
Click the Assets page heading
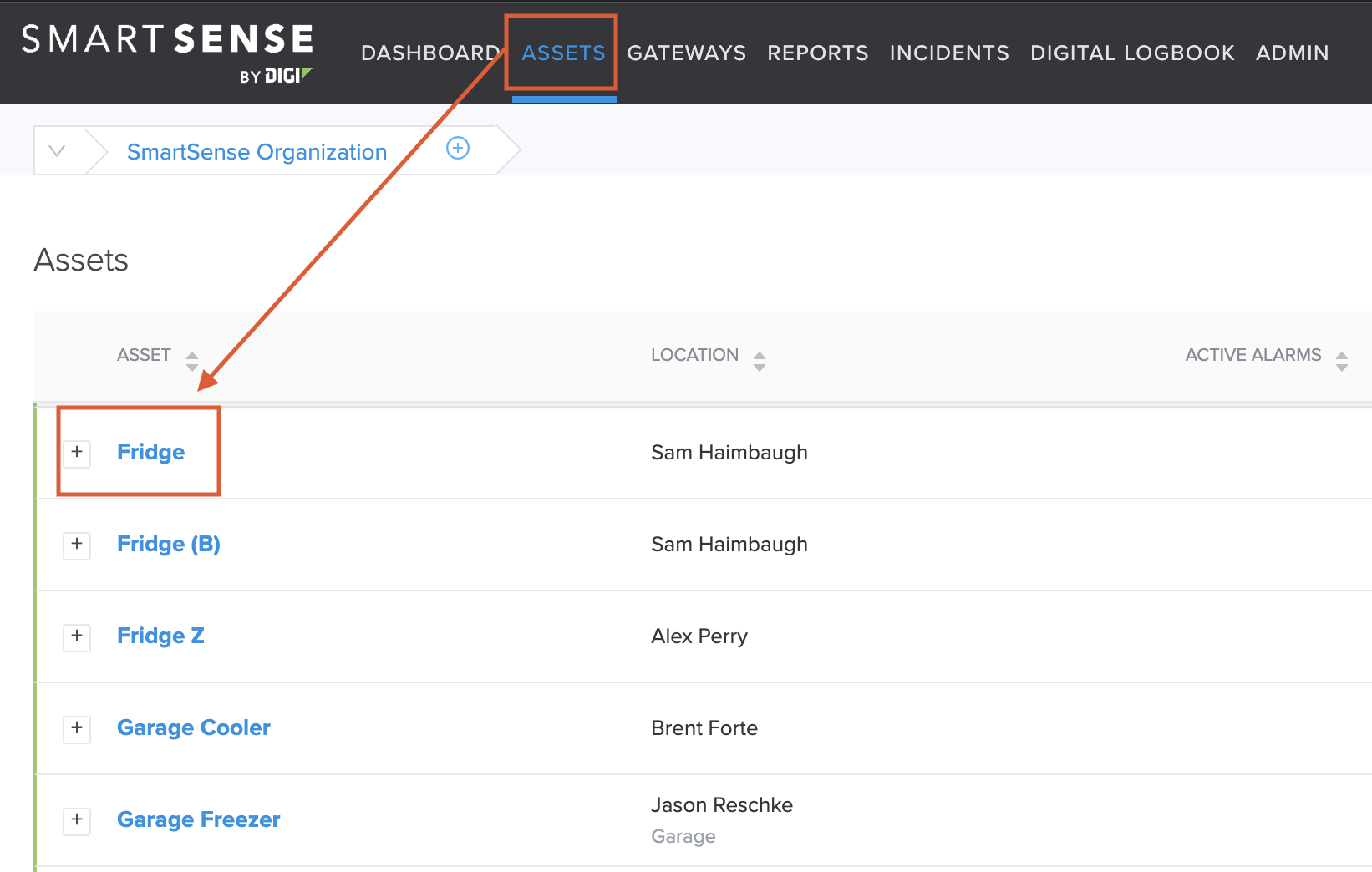[x=81, y=260]
